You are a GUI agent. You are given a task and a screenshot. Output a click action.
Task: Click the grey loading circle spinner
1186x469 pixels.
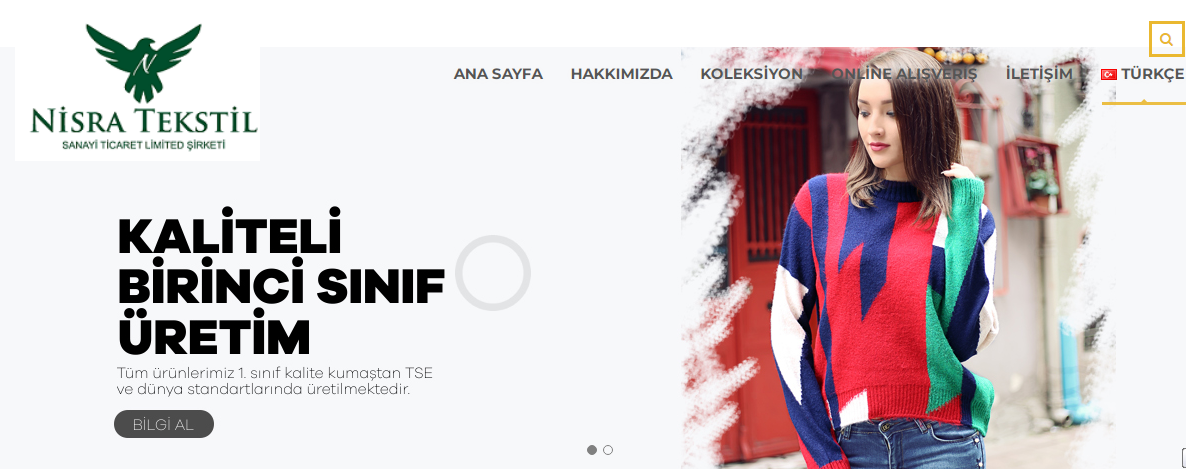pyautogui.click(x=492, y=273)
